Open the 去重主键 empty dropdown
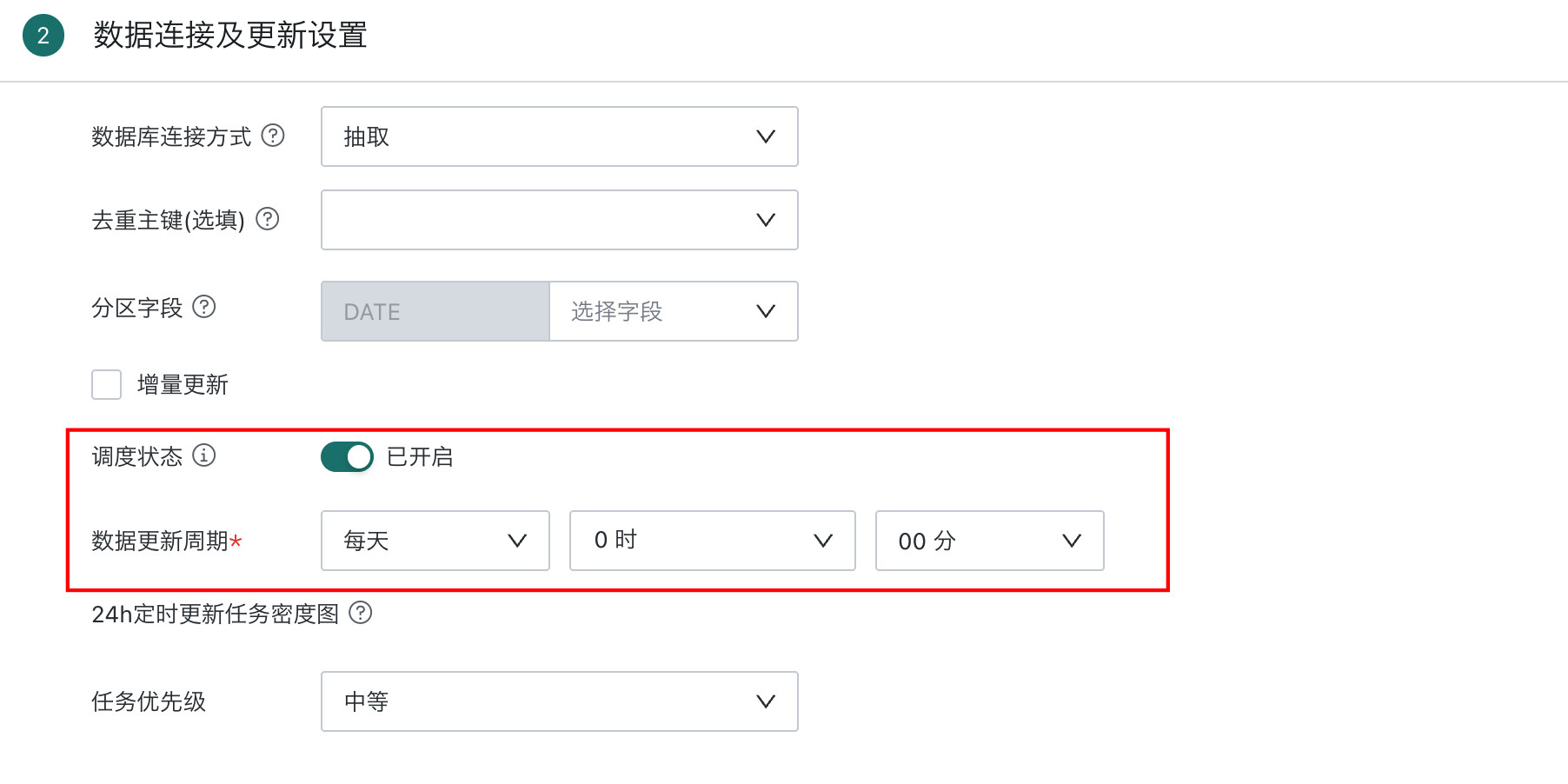Screen dimensions: 1568x784 [560, 220]
